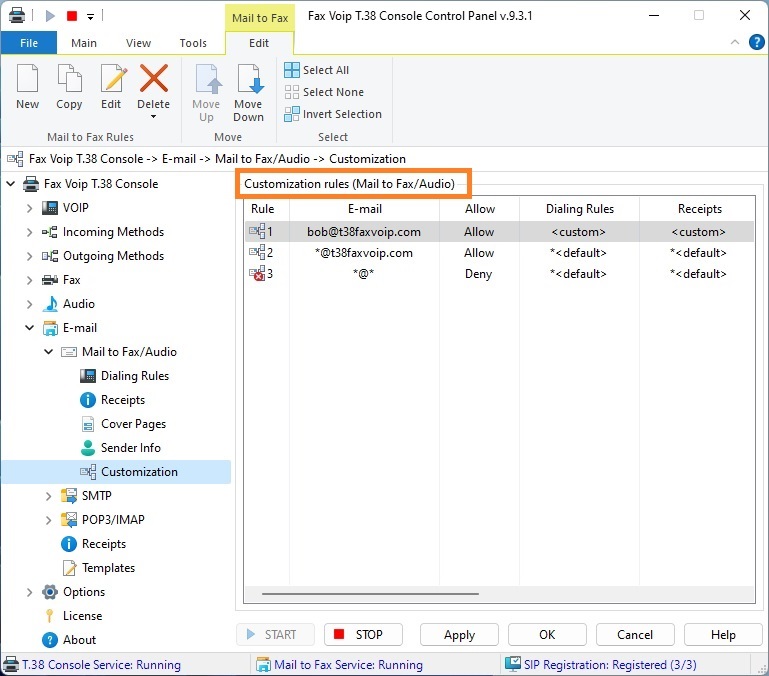The width and height of the screenshot is (769, 676).
Task: Expand the SMTP tree node
Action: (x=49, y=496)
